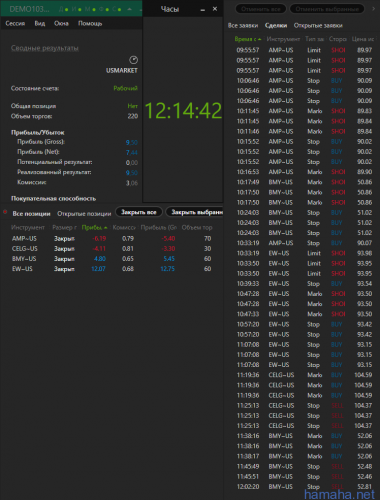Select the 11:38:17 BMY~US trade row
Image resolution: width=380 pixels, height=500 pixels.
[x=303, y=456]
